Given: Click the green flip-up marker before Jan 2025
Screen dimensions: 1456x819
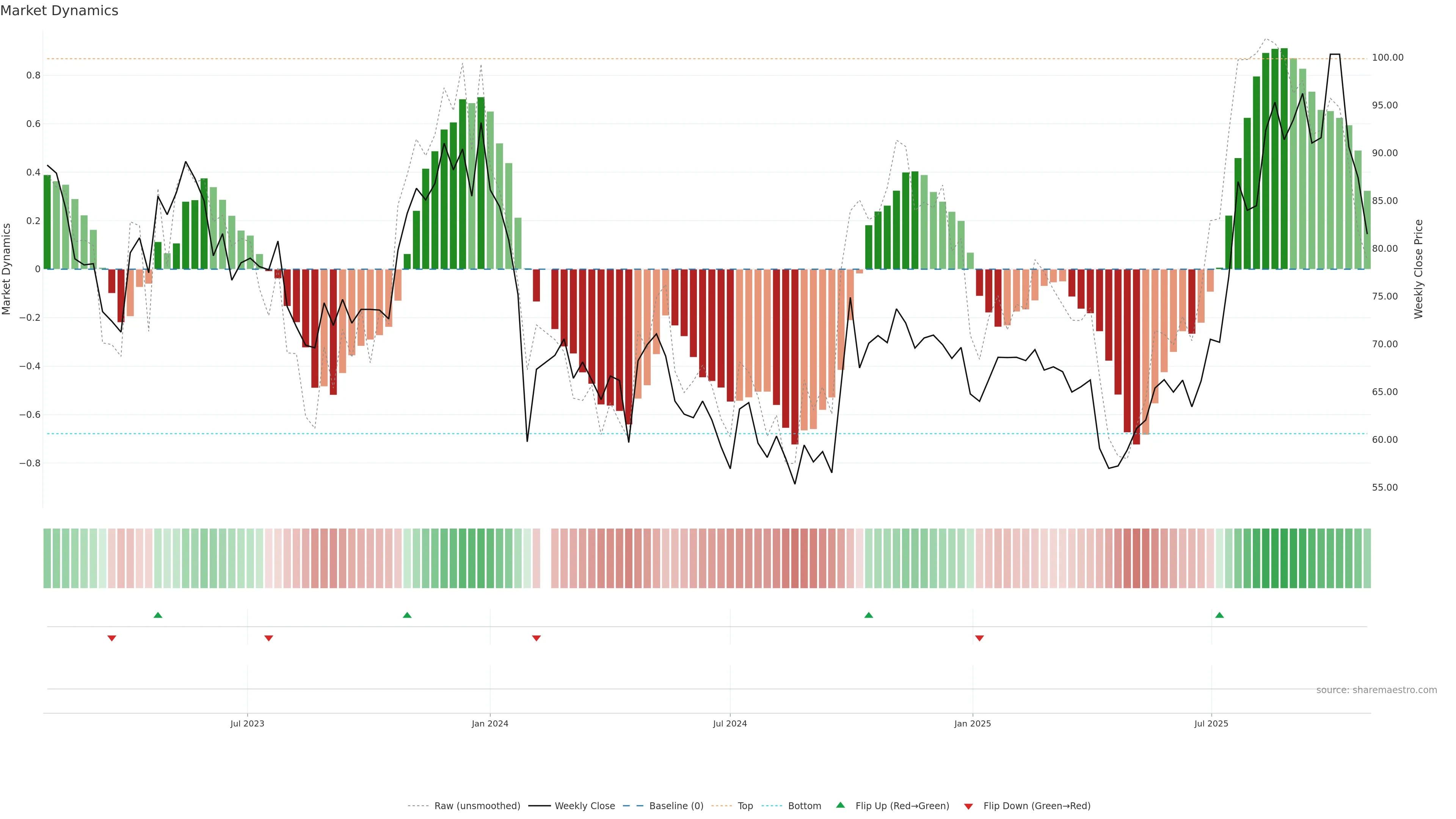Looking at the screenshot, I should [869, 615].
